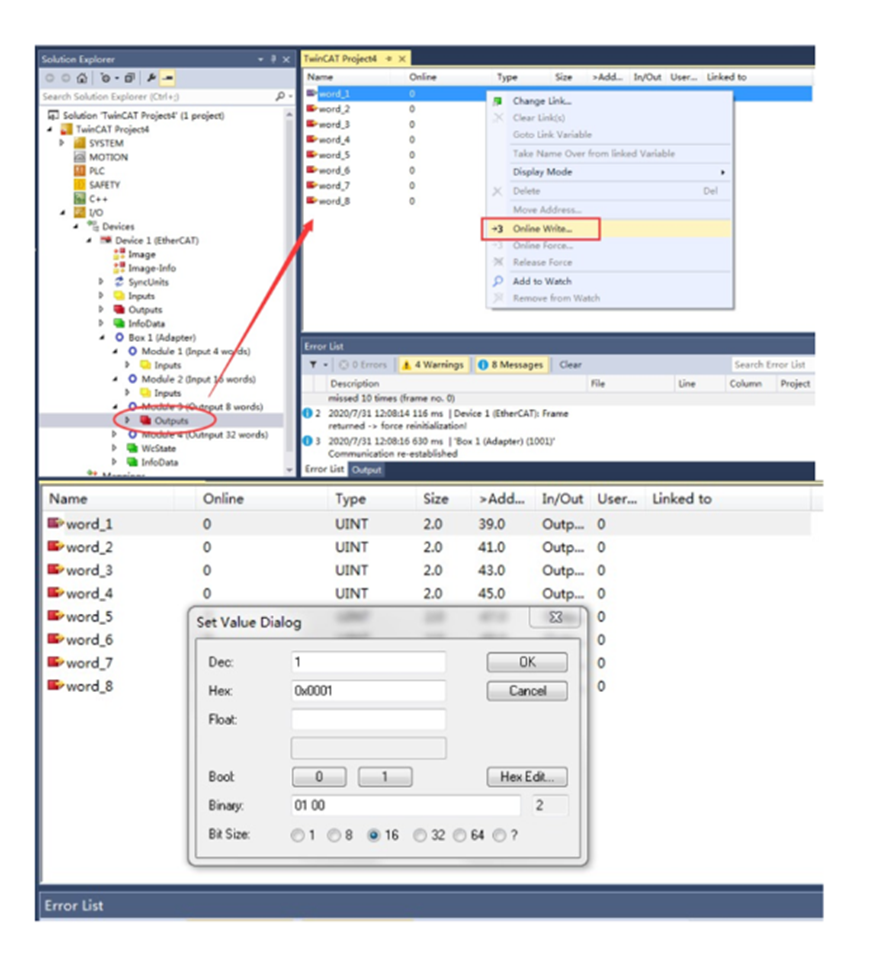Click the Dec input field
889x976 pixels.
(x=369, y=662)
